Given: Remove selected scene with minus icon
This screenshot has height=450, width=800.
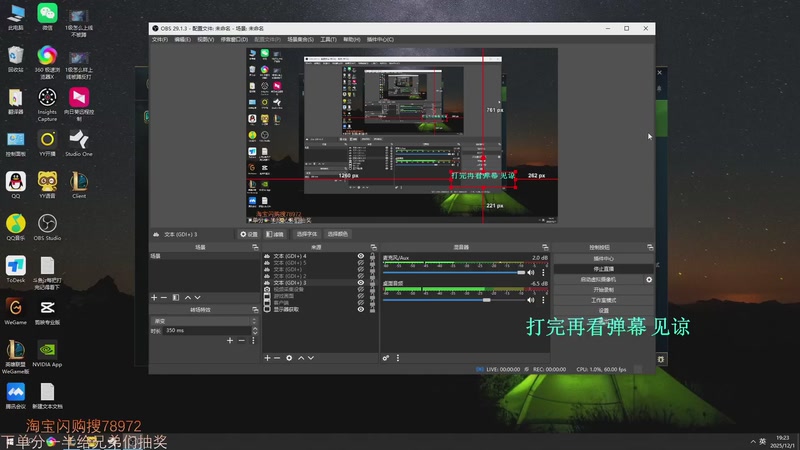Looking at the screenshot, I should [x=164, y=297].
